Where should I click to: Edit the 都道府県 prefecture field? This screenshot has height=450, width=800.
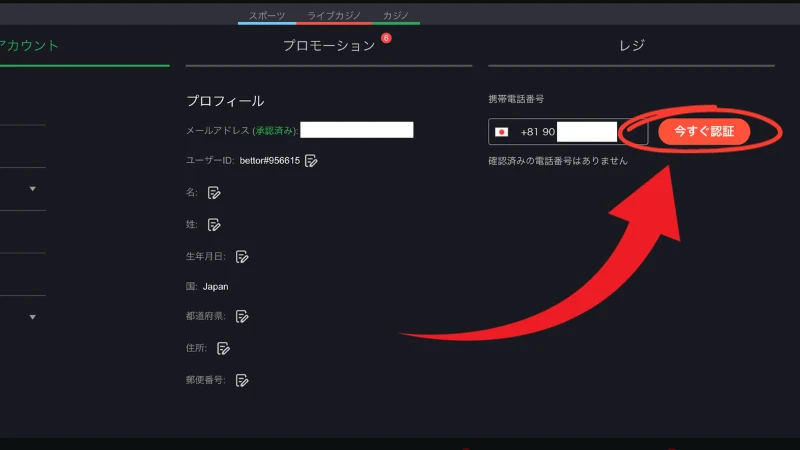[242, 316]
